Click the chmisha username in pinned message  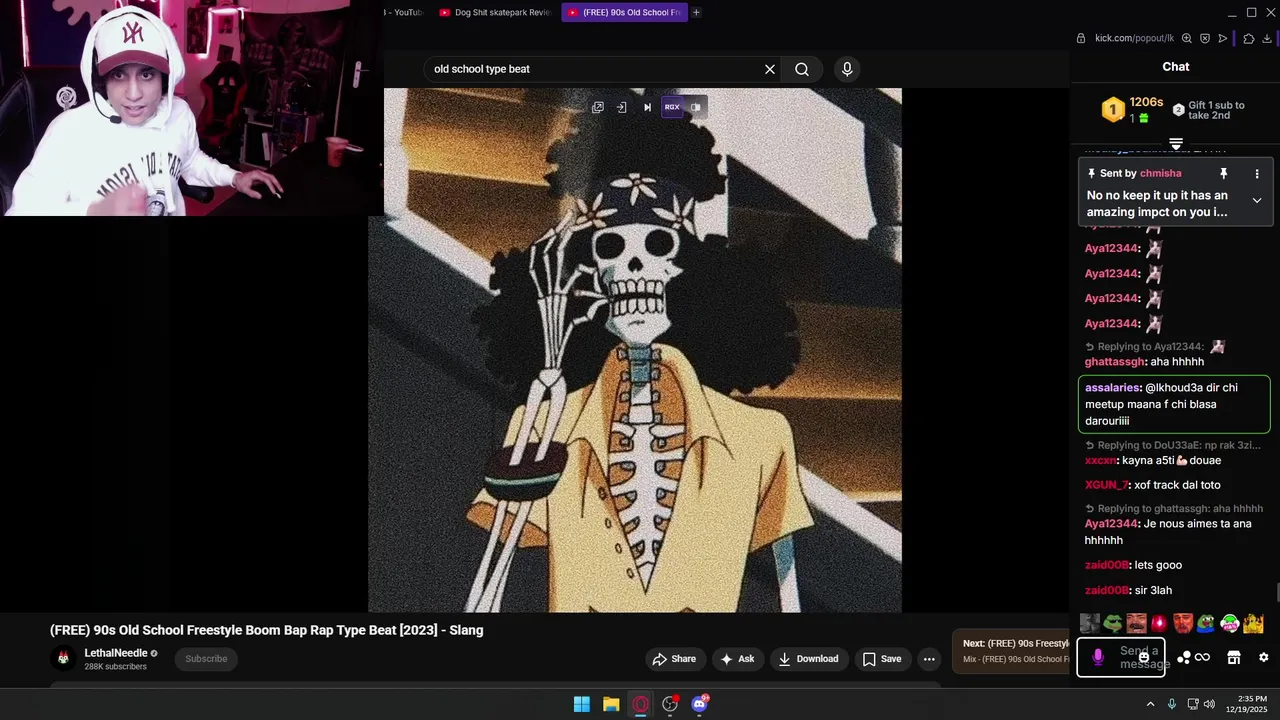[x=1160, y=173]
